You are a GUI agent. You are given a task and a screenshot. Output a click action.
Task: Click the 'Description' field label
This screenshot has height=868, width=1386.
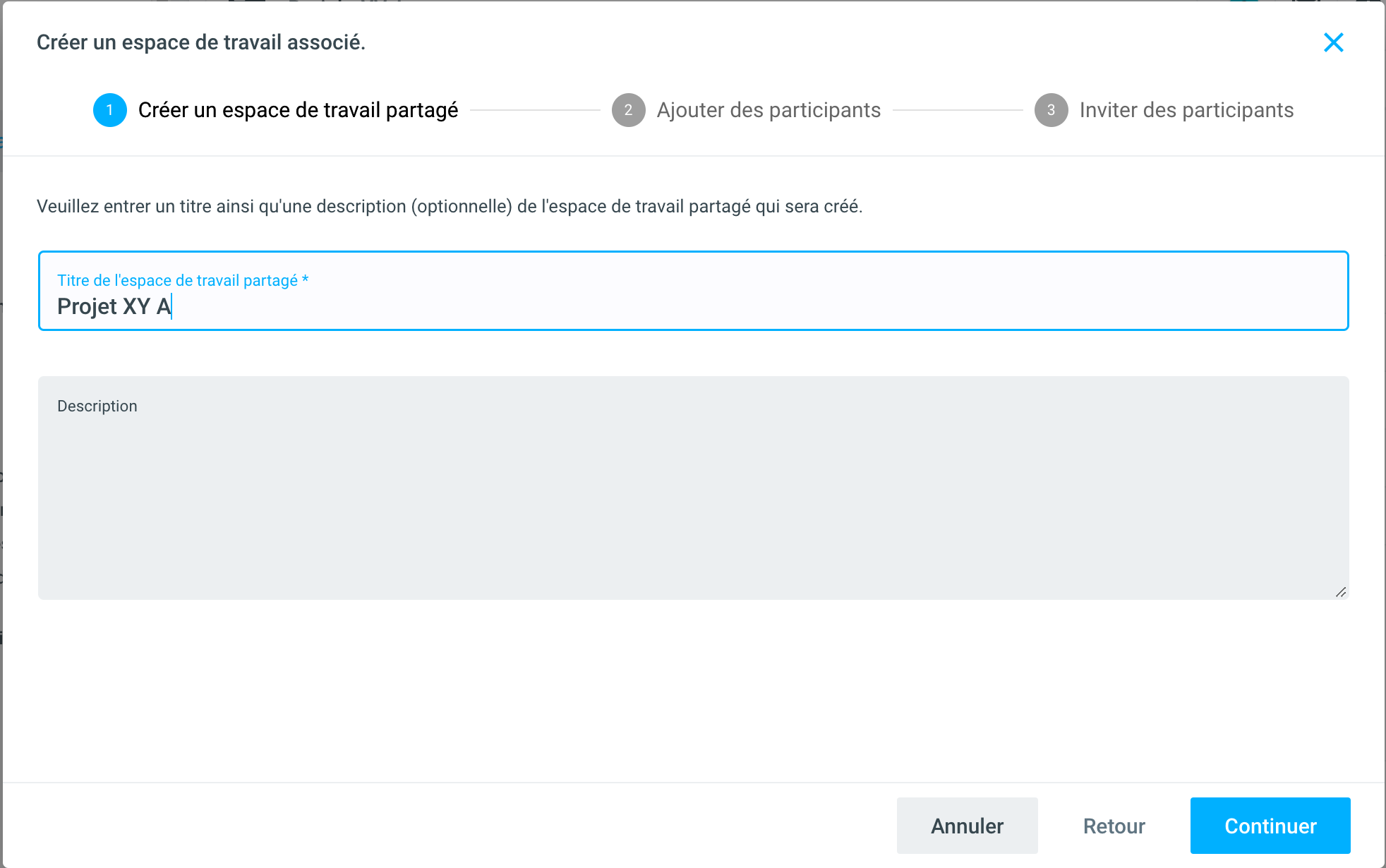[97, 406]
